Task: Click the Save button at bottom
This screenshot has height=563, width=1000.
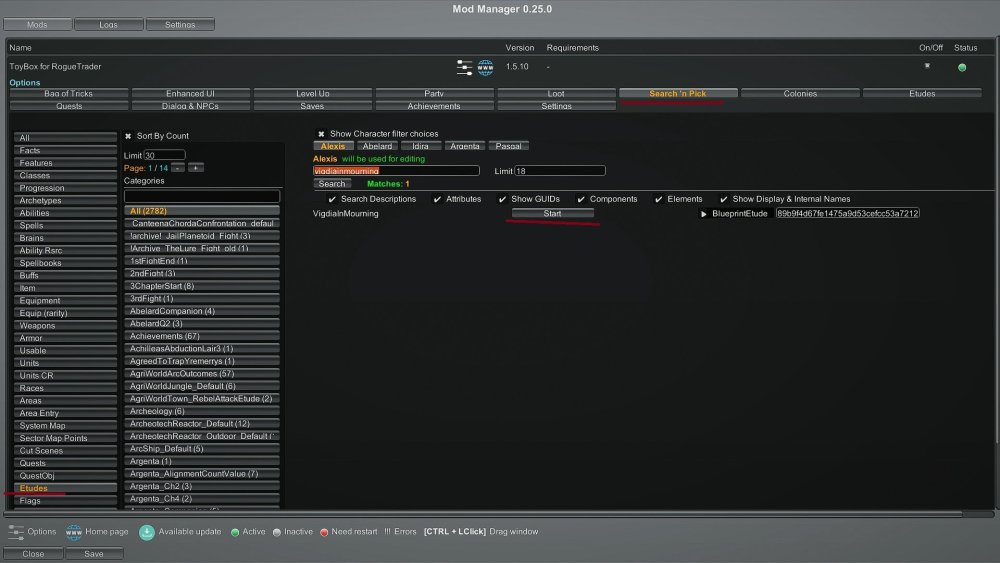Action: (x=94, y=553)
